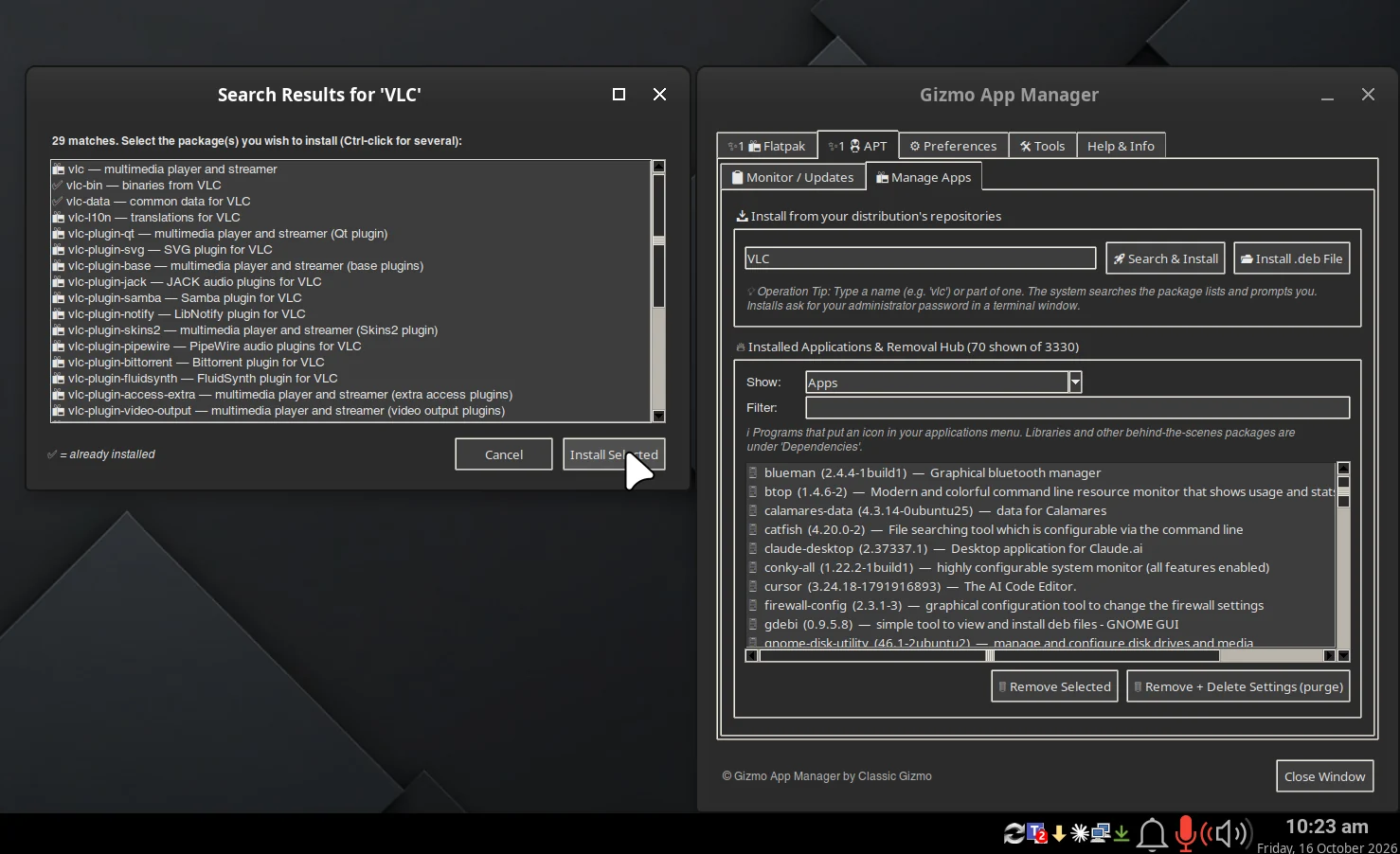The image size is (1400, 854).
Task: Click the Close Window button
Action: click(x=1324, y=776)
